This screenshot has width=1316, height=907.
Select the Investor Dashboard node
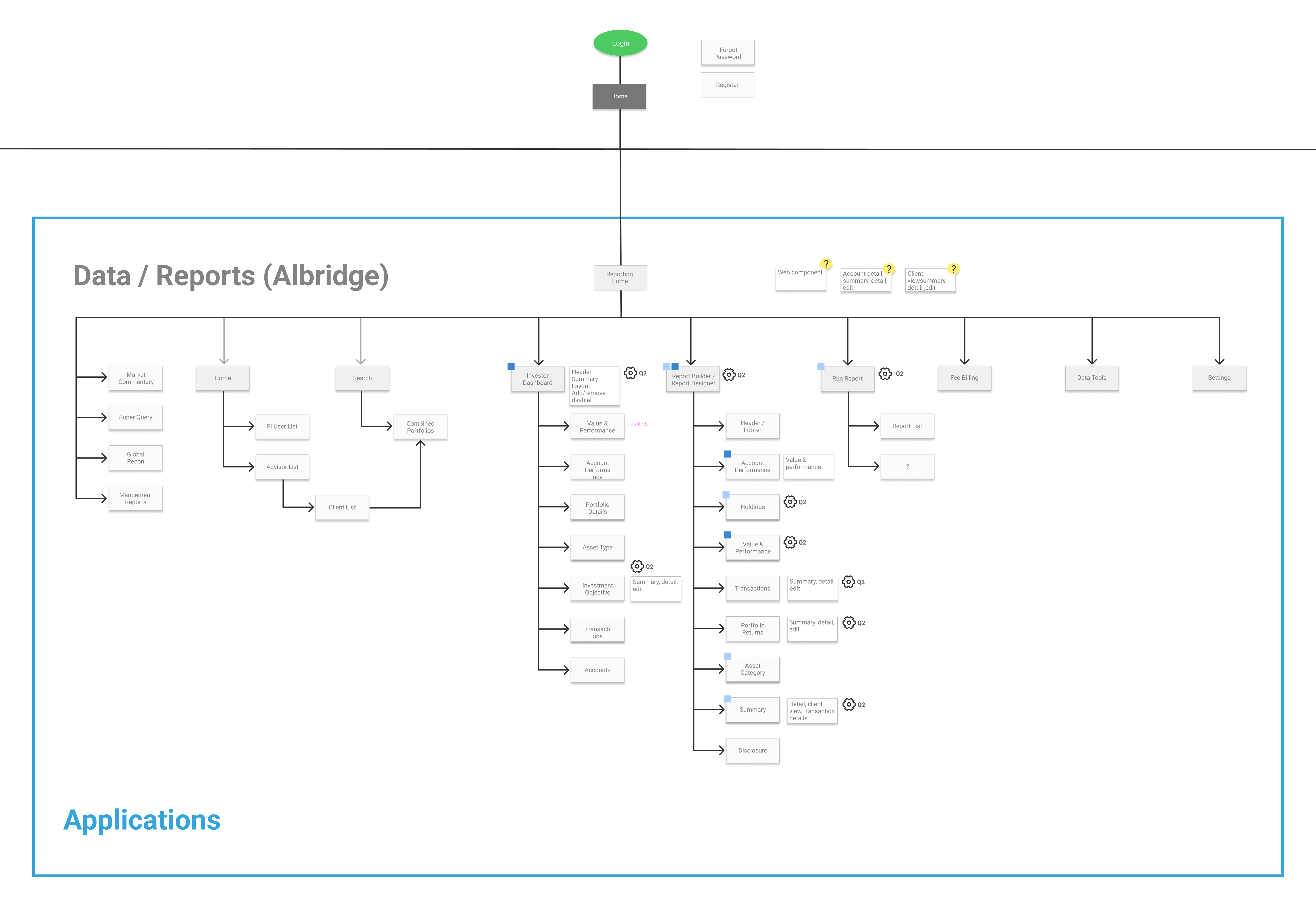pyautogui.click(x=538, y=379)
